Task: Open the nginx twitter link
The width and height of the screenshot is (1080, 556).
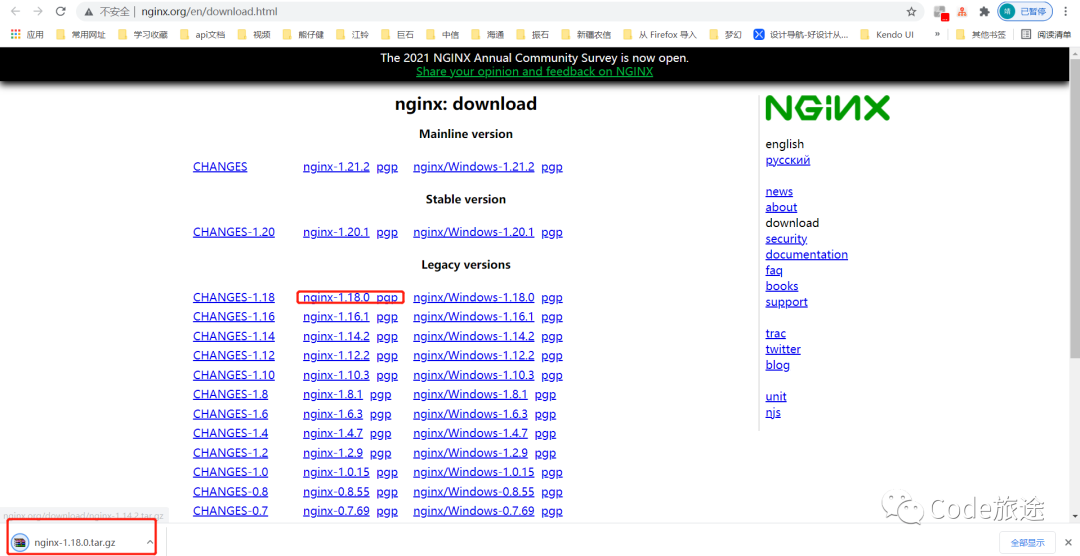Action: pos(783,349)
